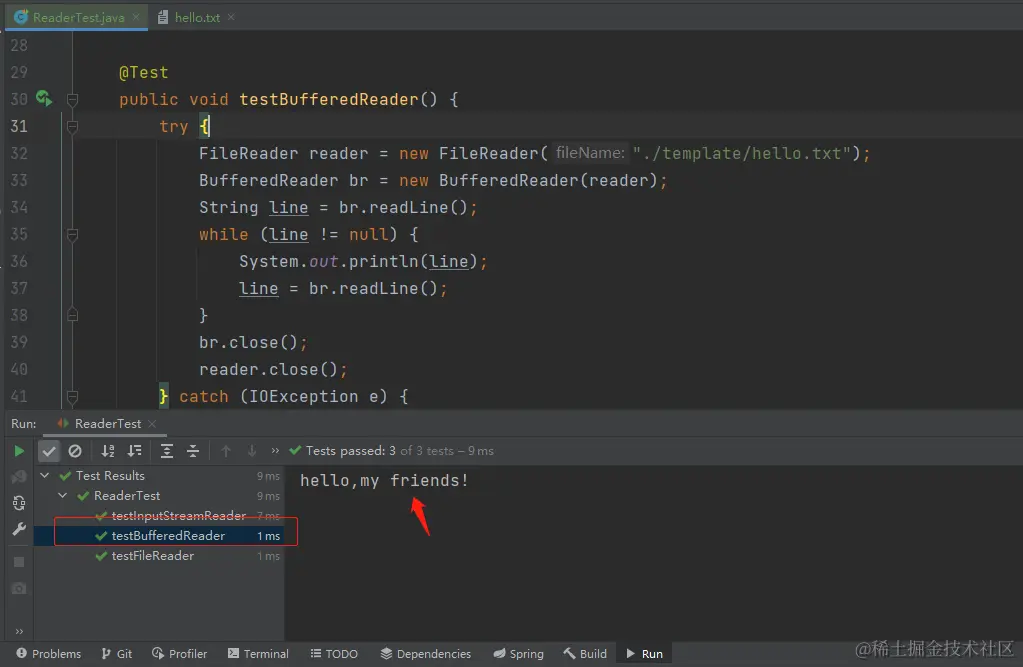
Task: Collapse all test results
Action: [193, 451]
